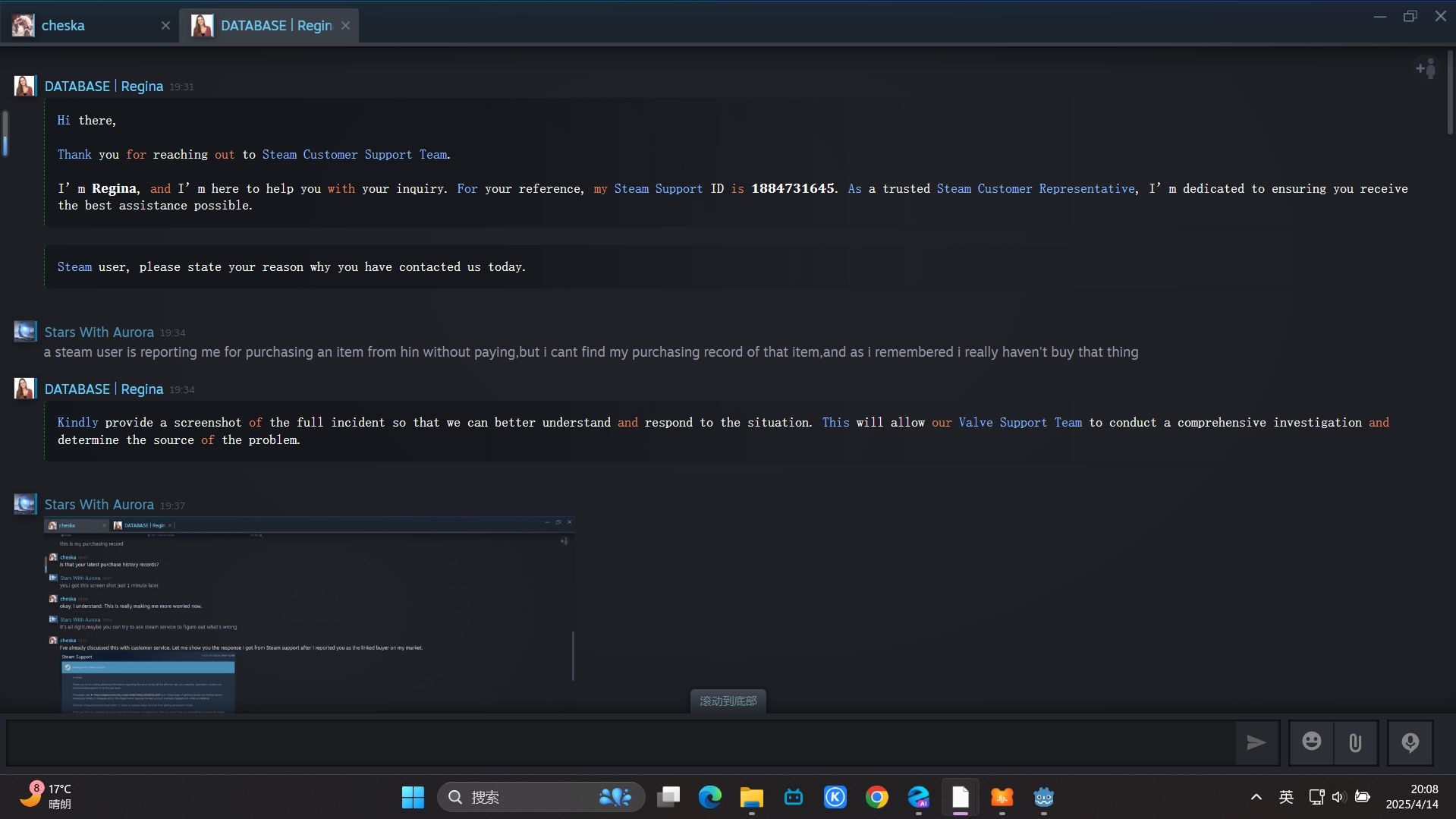
Task: Open DATABASE | Regina profile name at 19:31
Action: tap(104, 87)
